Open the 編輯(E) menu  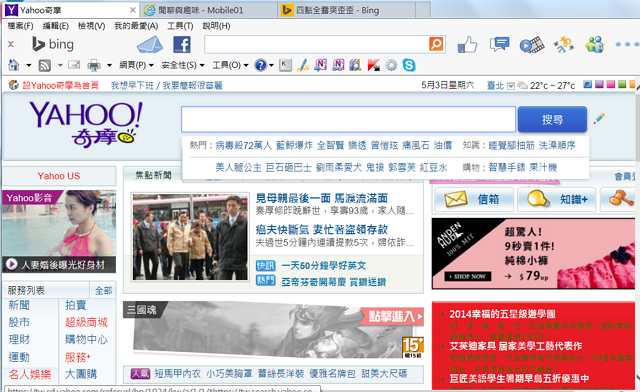pos(56,26)
